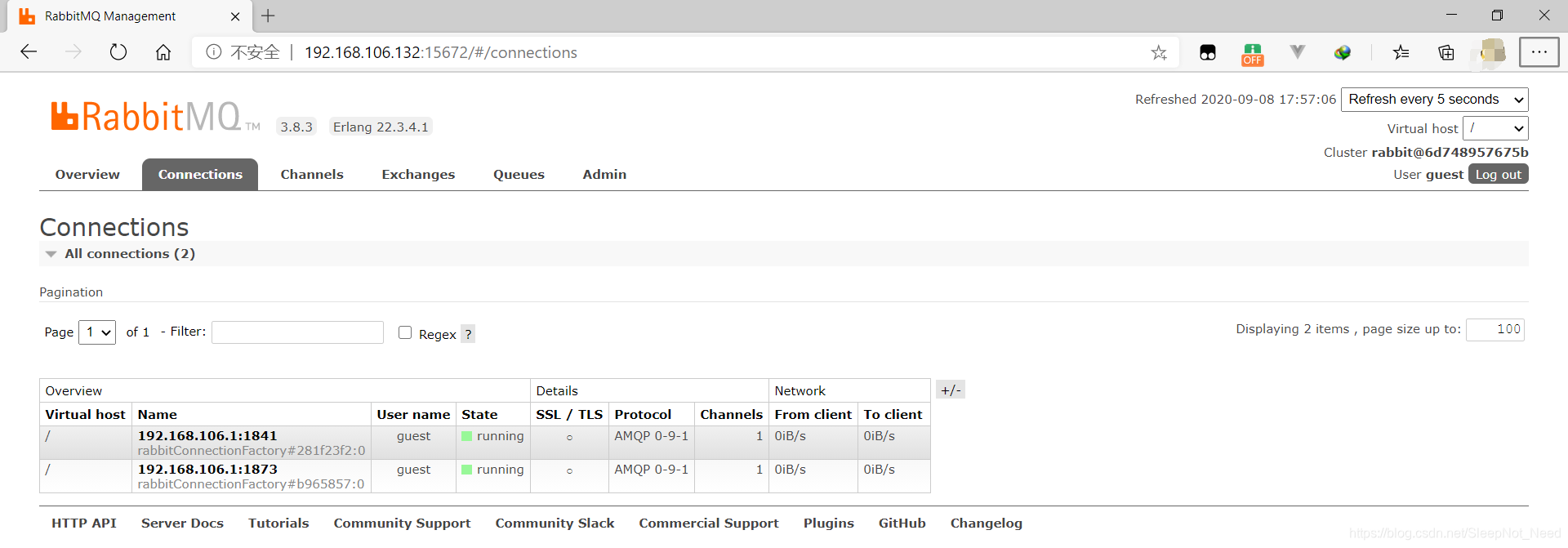Screen dimensions: 1568x548
Task: Focus the Filter text field
Action: 297,332
